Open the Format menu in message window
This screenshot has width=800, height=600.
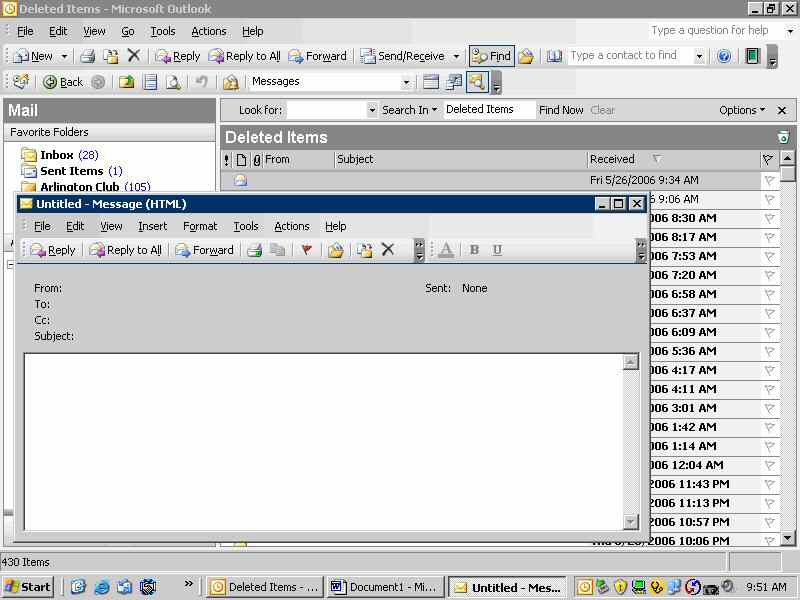200,226
